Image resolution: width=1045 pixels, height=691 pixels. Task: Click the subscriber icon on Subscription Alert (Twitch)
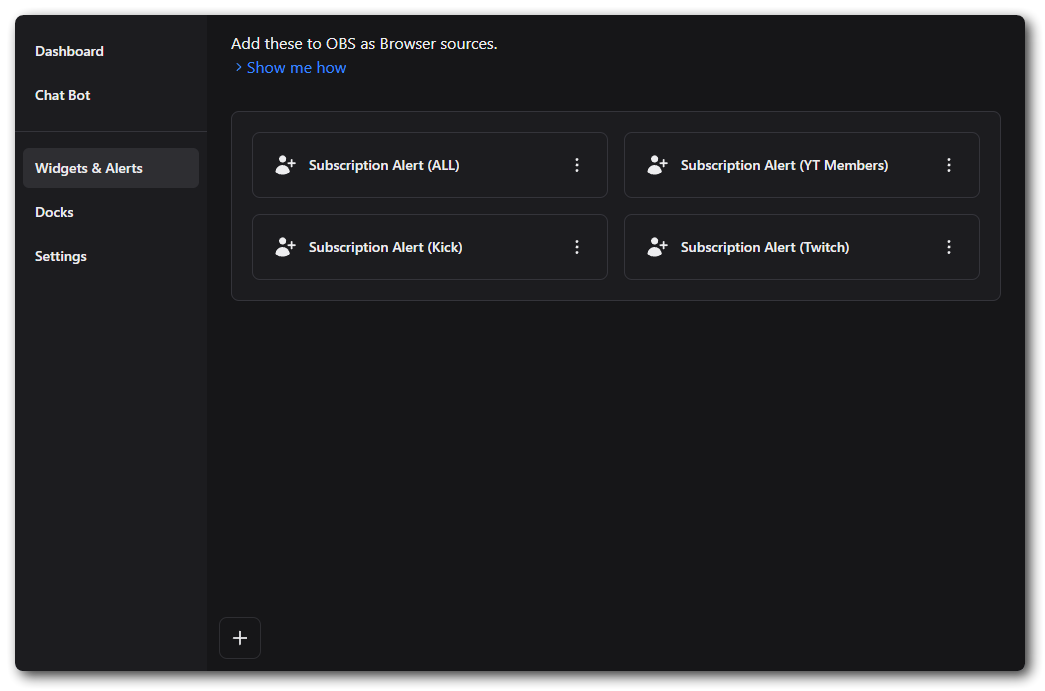(657, 246)
